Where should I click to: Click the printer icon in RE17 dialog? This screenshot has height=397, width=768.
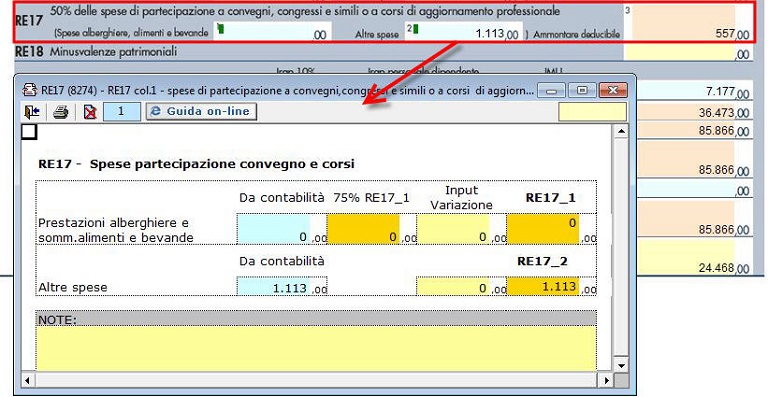point(61,112)
